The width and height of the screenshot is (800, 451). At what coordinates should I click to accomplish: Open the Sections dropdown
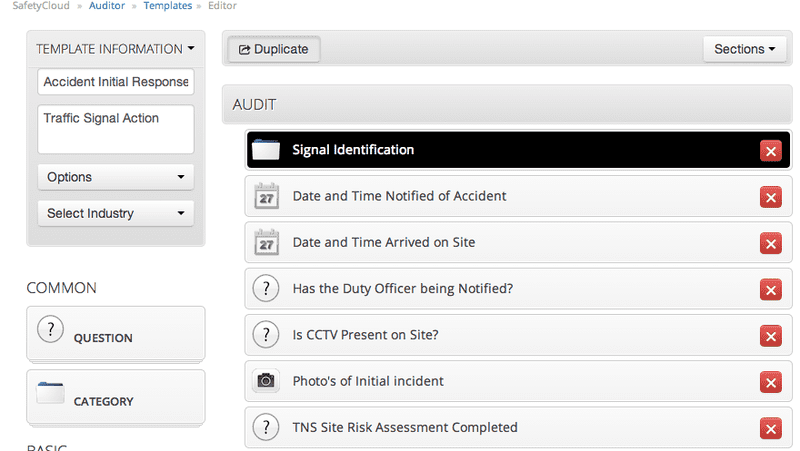coord(745,49)
